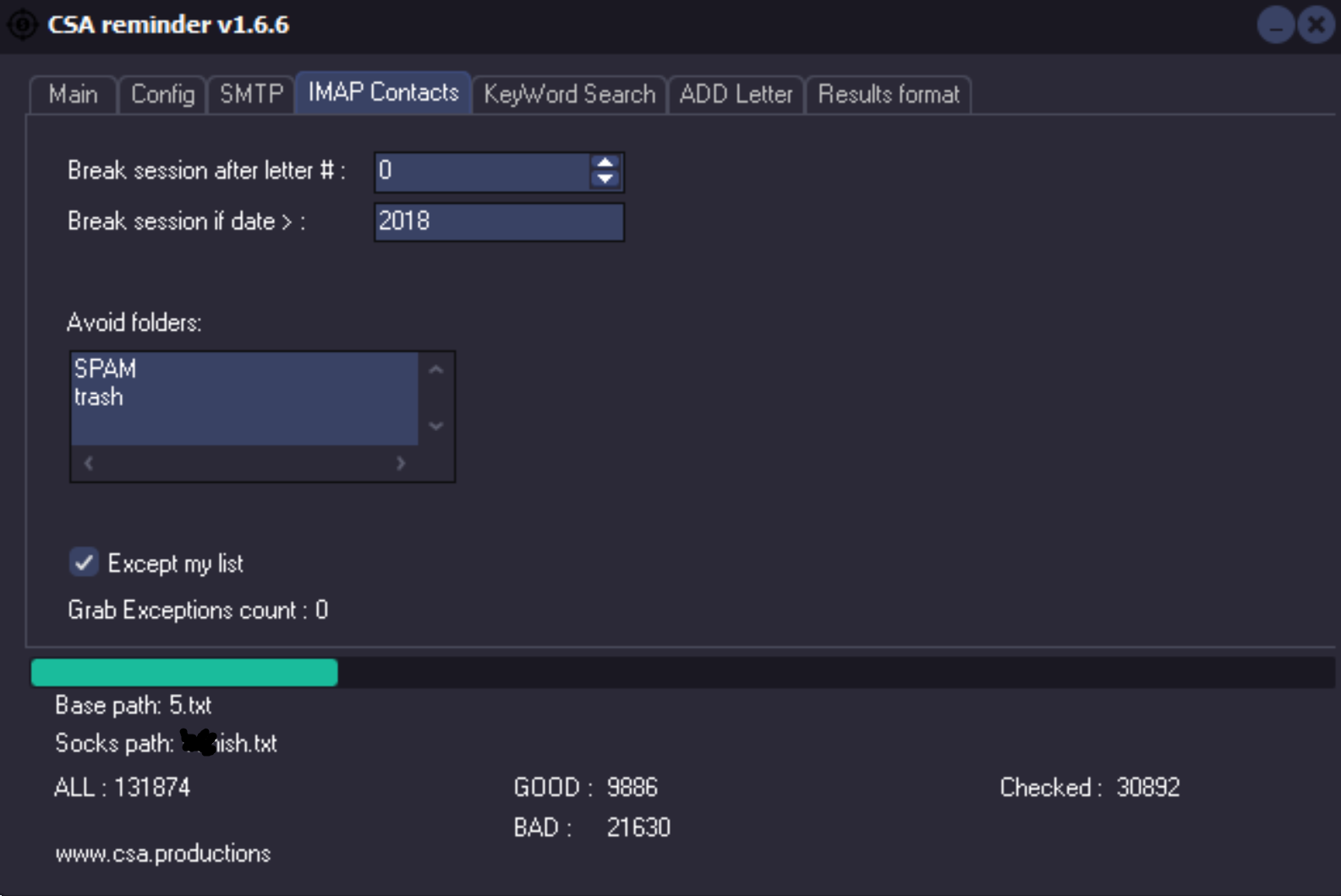Viewport: 1341px width, 896px height.
Task: Minimize the CSA reminder window
Action: [x=1276, y=25]
